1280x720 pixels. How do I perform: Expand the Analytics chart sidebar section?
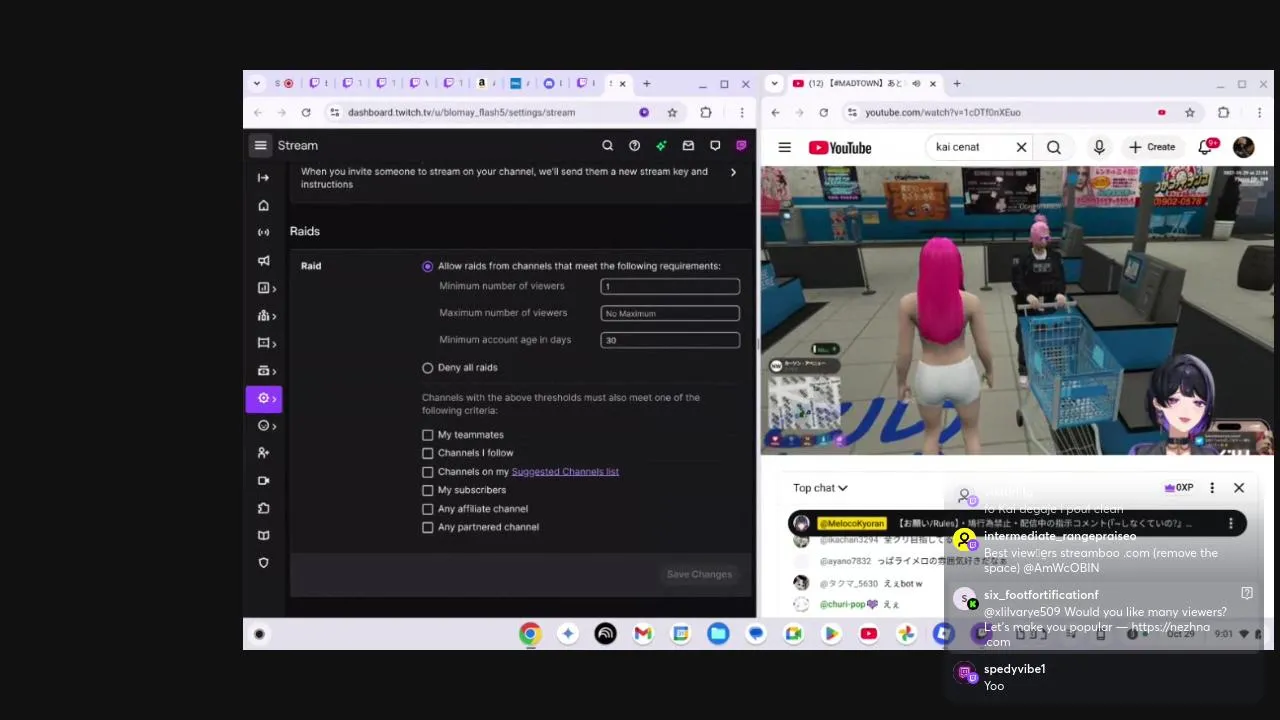pyautogui.click(x=266, y=288)
